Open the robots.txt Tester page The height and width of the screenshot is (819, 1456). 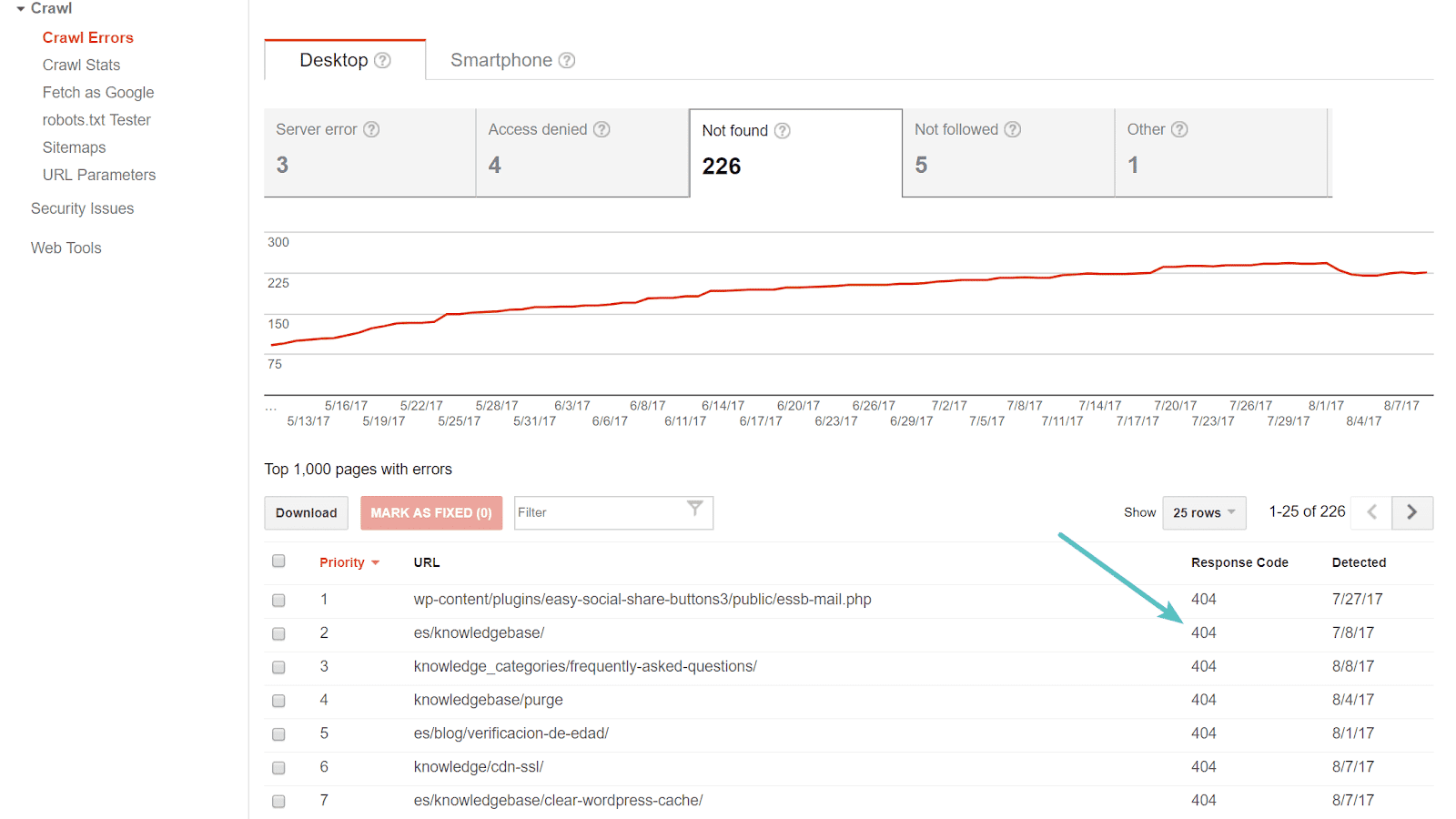(96, 119)
